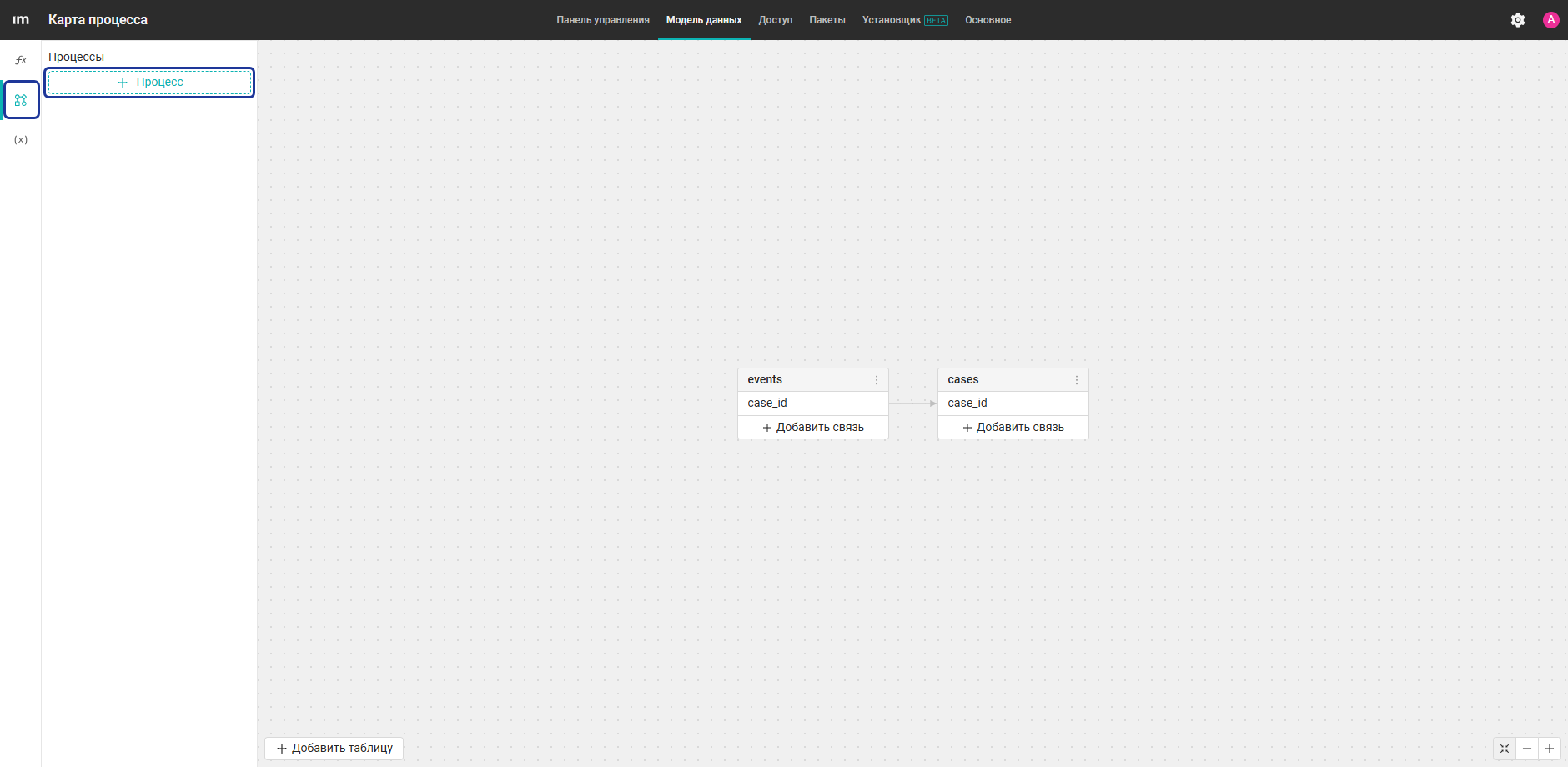Open the user avatar menu
The image size is (1568, 767).
[x=1551, y=20]
